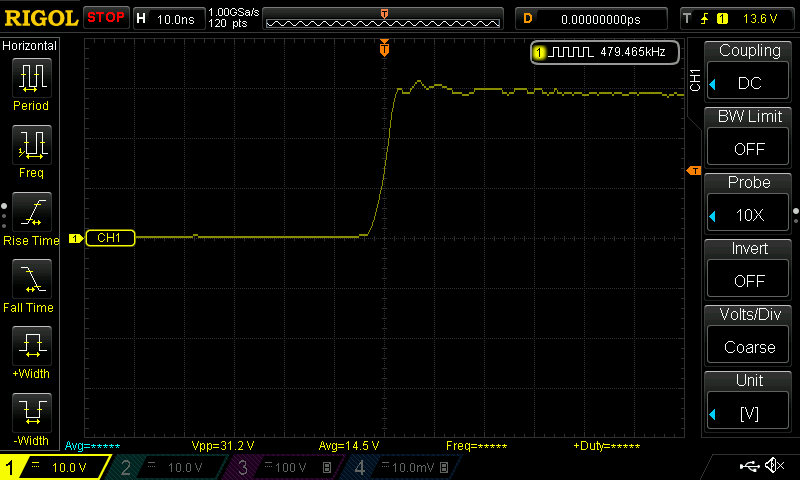The width and height of the screenshot is (800, 480).
Task: Click the 479.465kHz frequency counter readout
Action: 633,52
